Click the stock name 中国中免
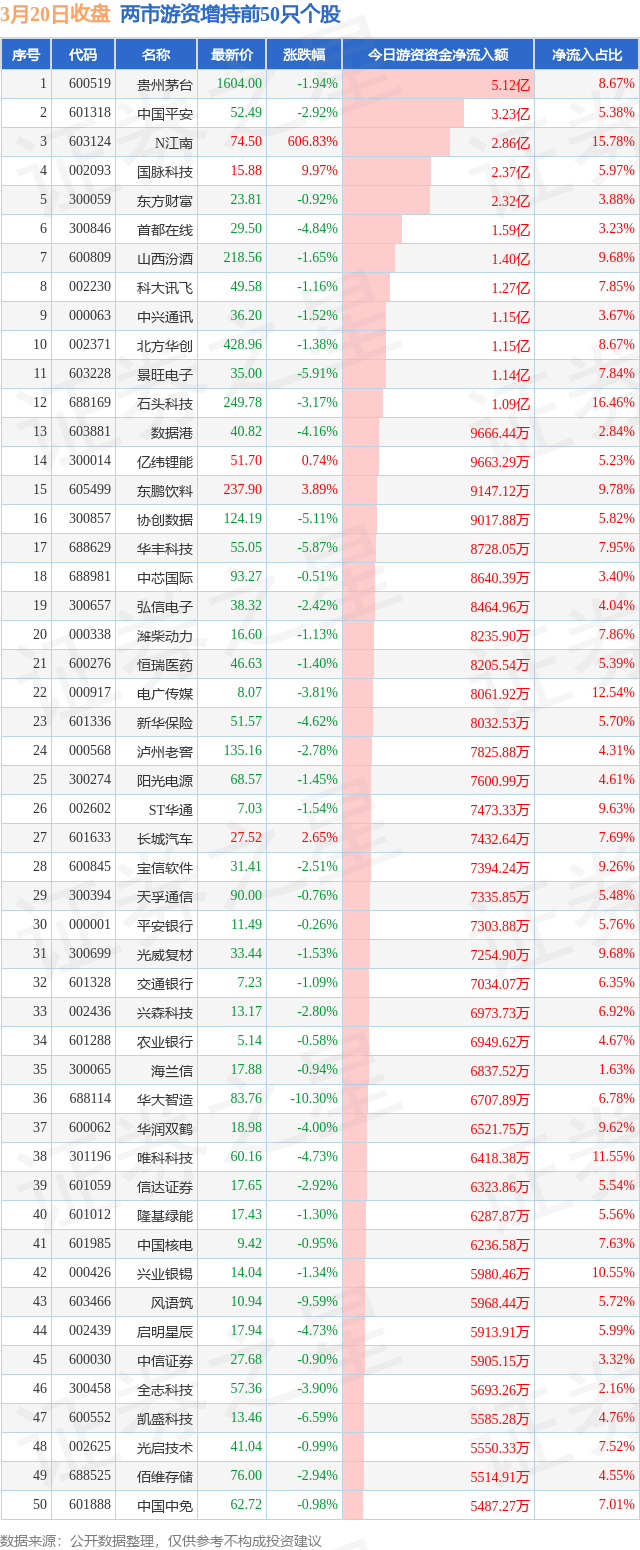 pos(166,1506)
